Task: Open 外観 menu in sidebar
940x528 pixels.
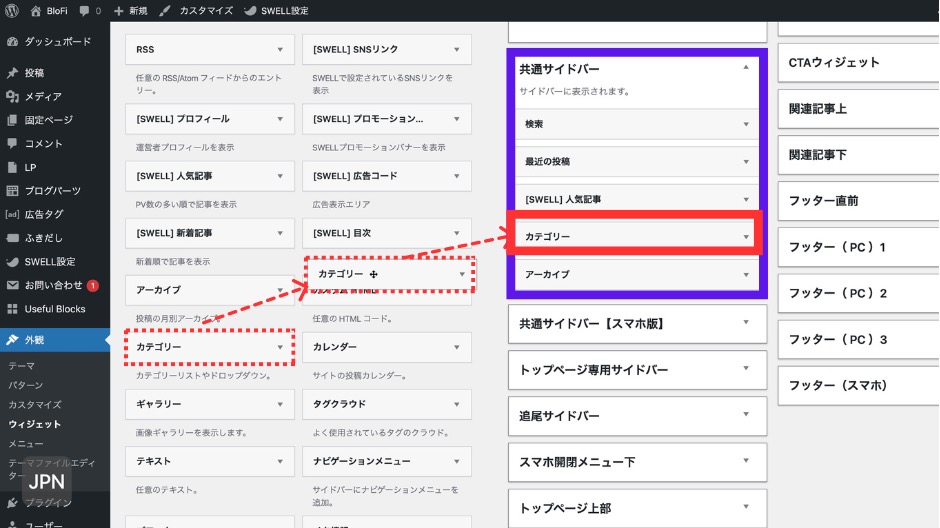Action: pos(55,340)
